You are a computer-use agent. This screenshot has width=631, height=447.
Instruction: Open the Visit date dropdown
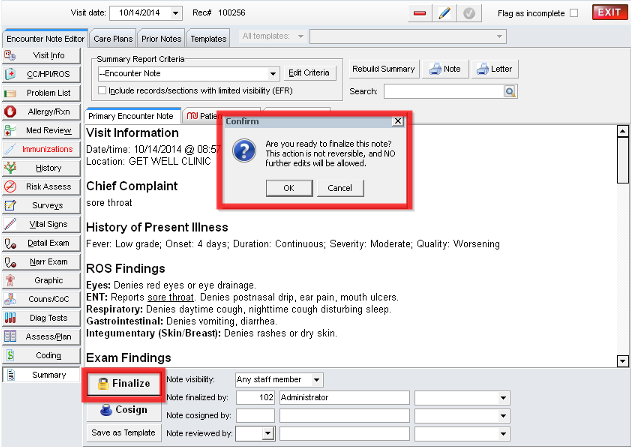tap(175, 13)
